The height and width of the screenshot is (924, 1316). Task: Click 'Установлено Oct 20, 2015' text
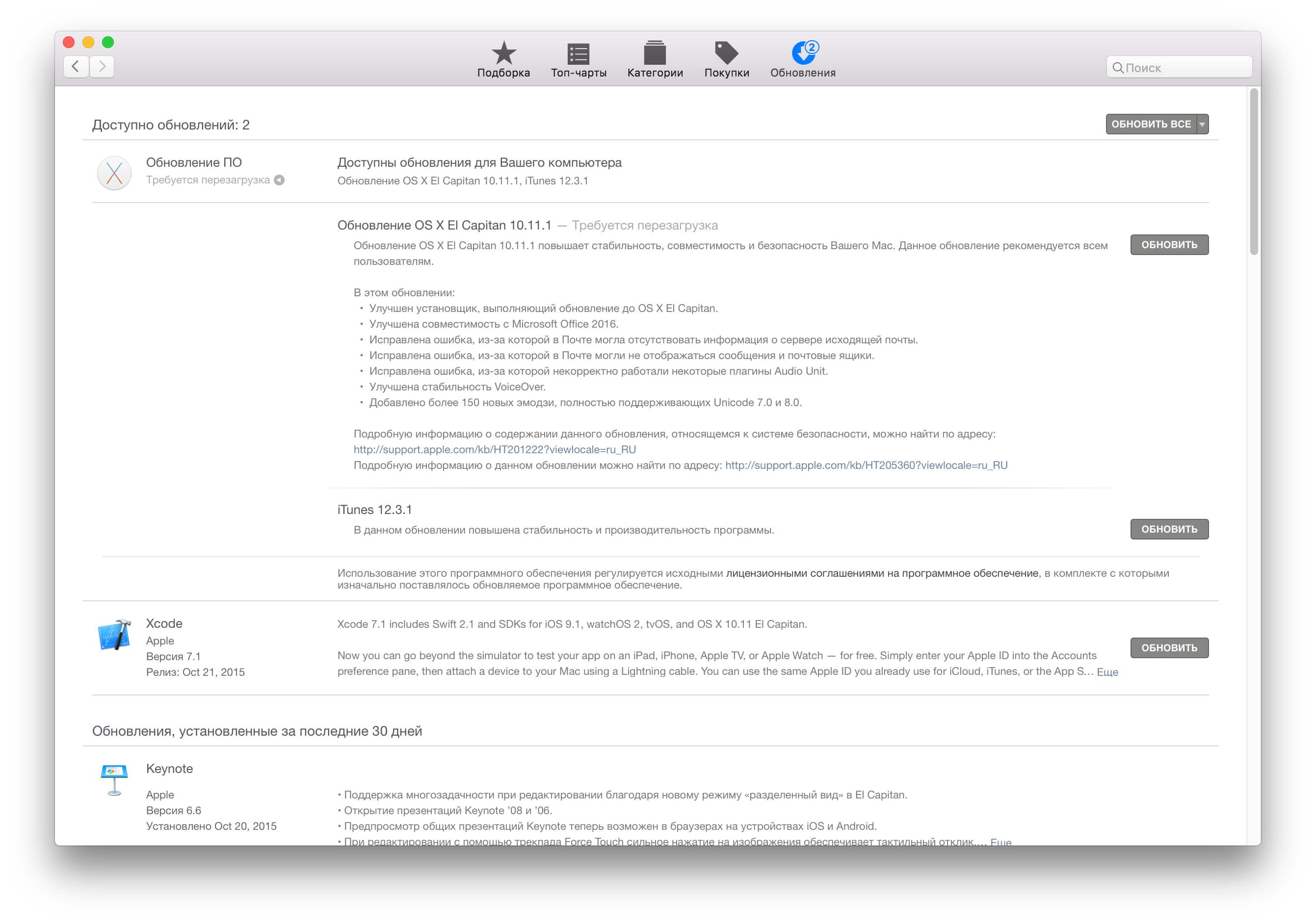click(211, 825)
